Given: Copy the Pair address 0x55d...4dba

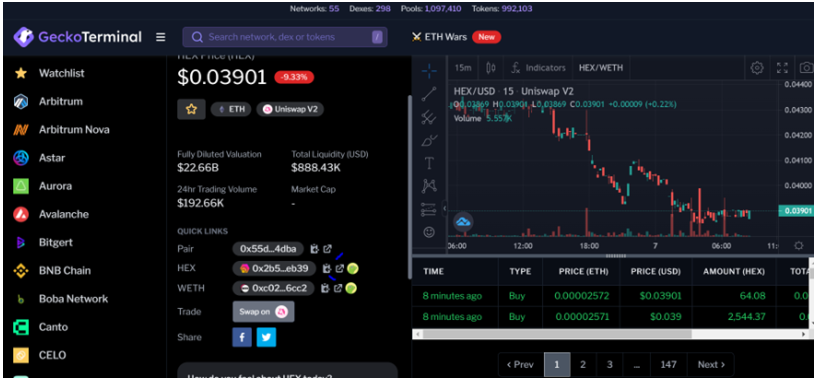Looking at the screenshot, I should pyautogui.click(x=314, y=249).
